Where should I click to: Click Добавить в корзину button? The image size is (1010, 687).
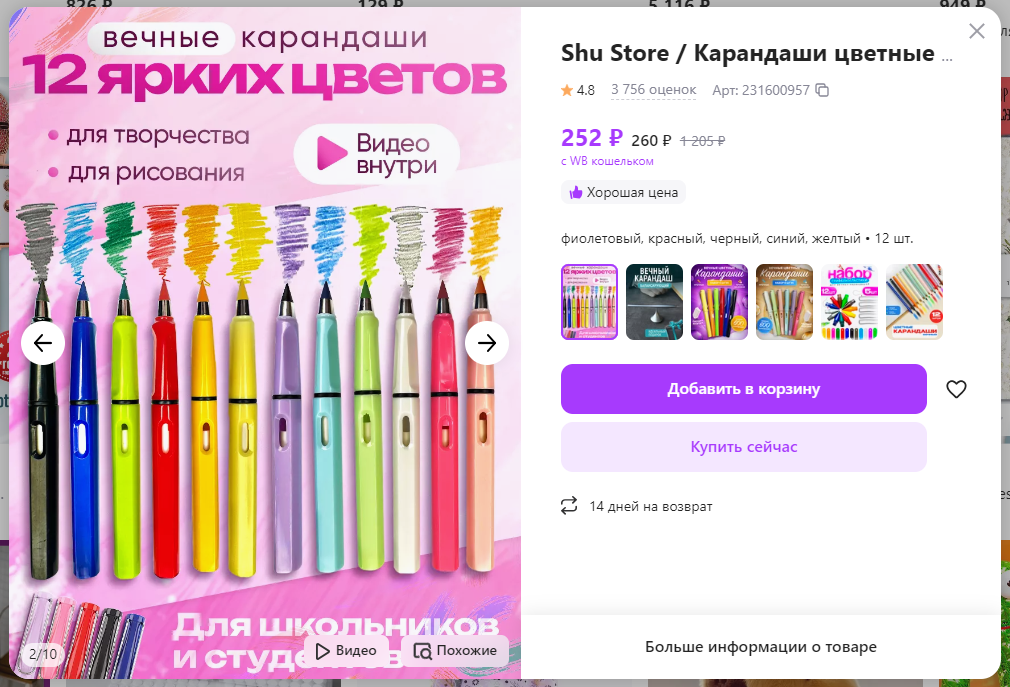pos(743,389)
